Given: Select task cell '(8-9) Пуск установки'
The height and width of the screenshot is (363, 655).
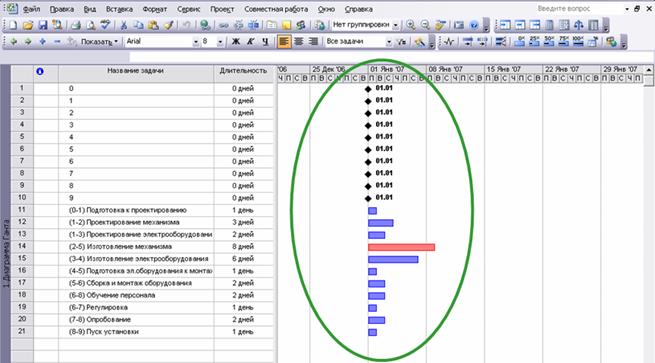Looking at the screenshot, I should (x=136, y=332).
